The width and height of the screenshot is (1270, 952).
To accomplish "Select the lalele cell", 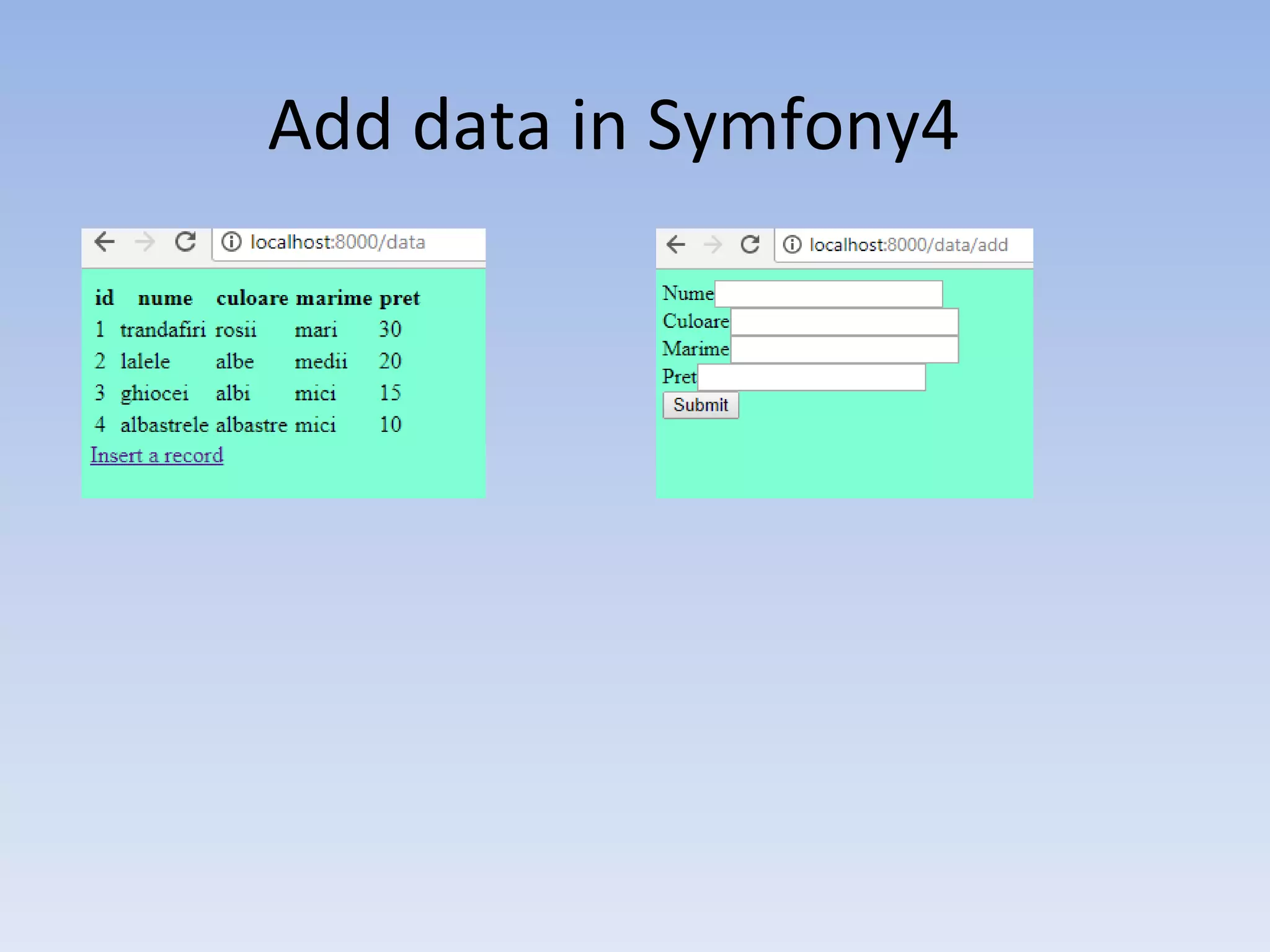I will click(x=145, y=361).
